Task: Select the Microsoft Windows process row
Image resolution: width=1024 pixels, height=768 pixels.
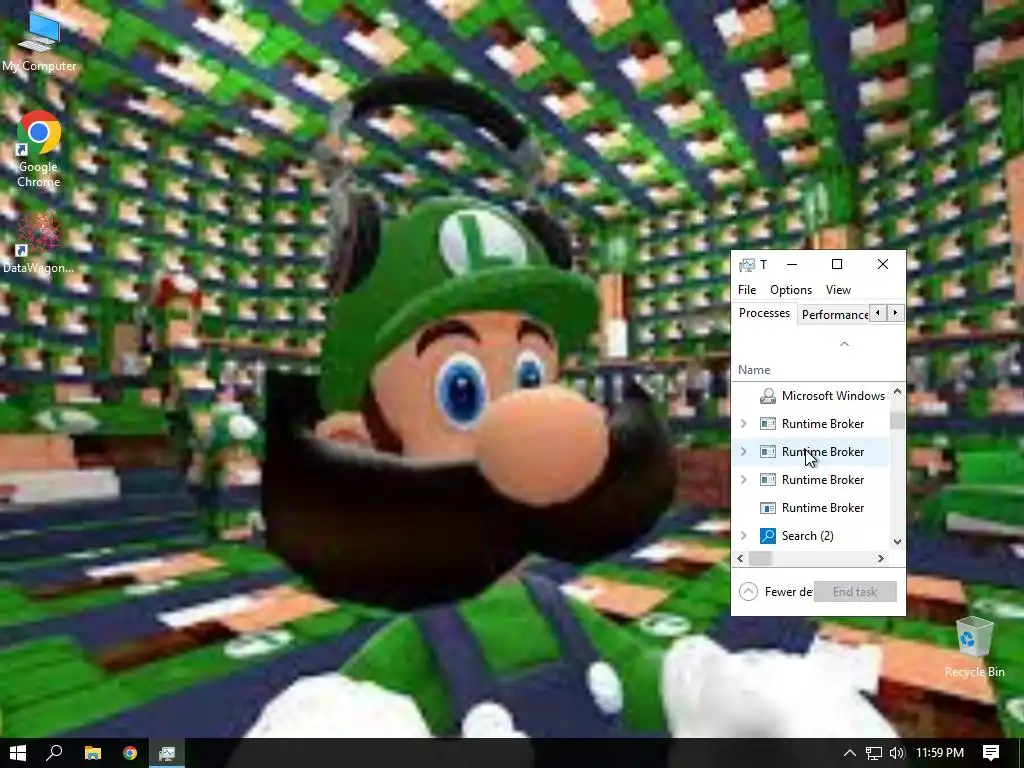Action: [x=810, y=396]
